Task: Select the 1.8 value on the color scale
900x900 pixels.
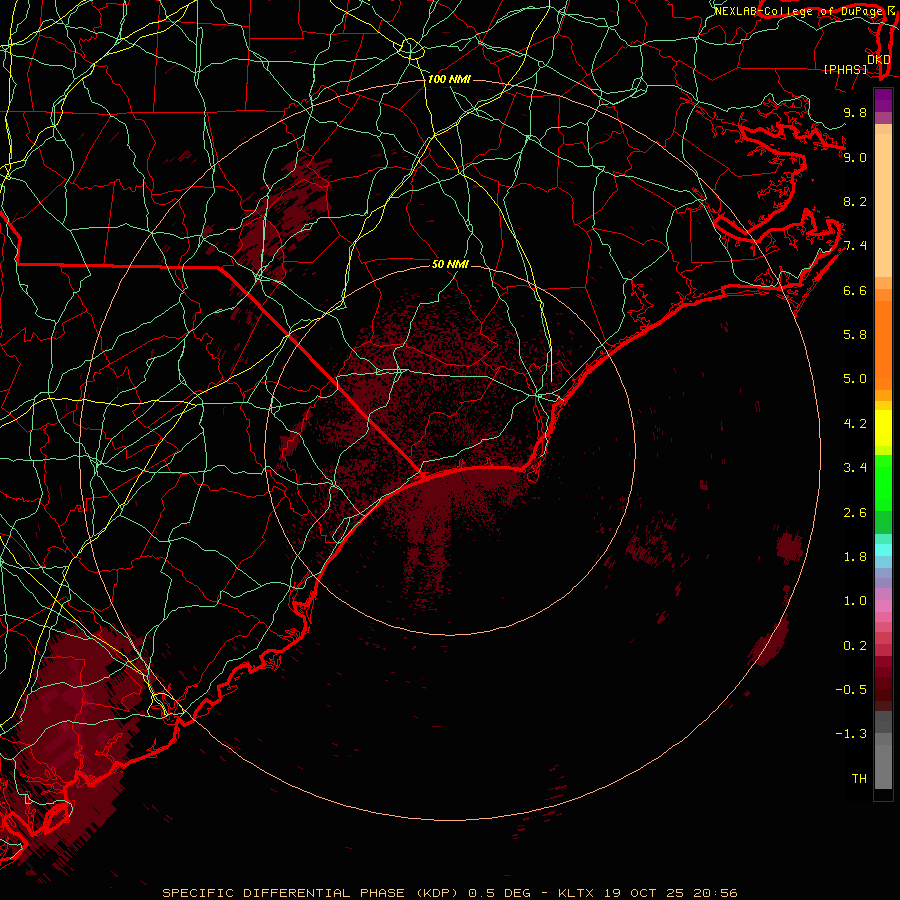Action: coord(855,557)
